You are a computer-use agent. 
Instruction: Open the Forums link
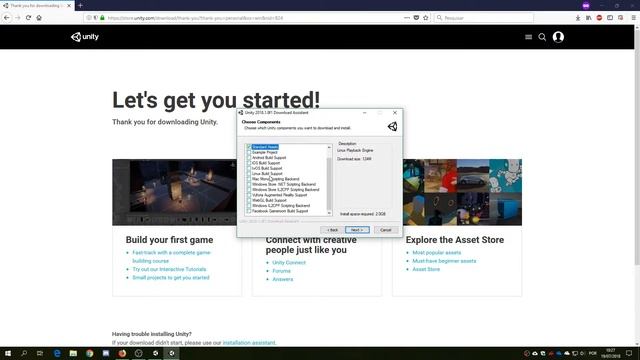tap(282, 271)
